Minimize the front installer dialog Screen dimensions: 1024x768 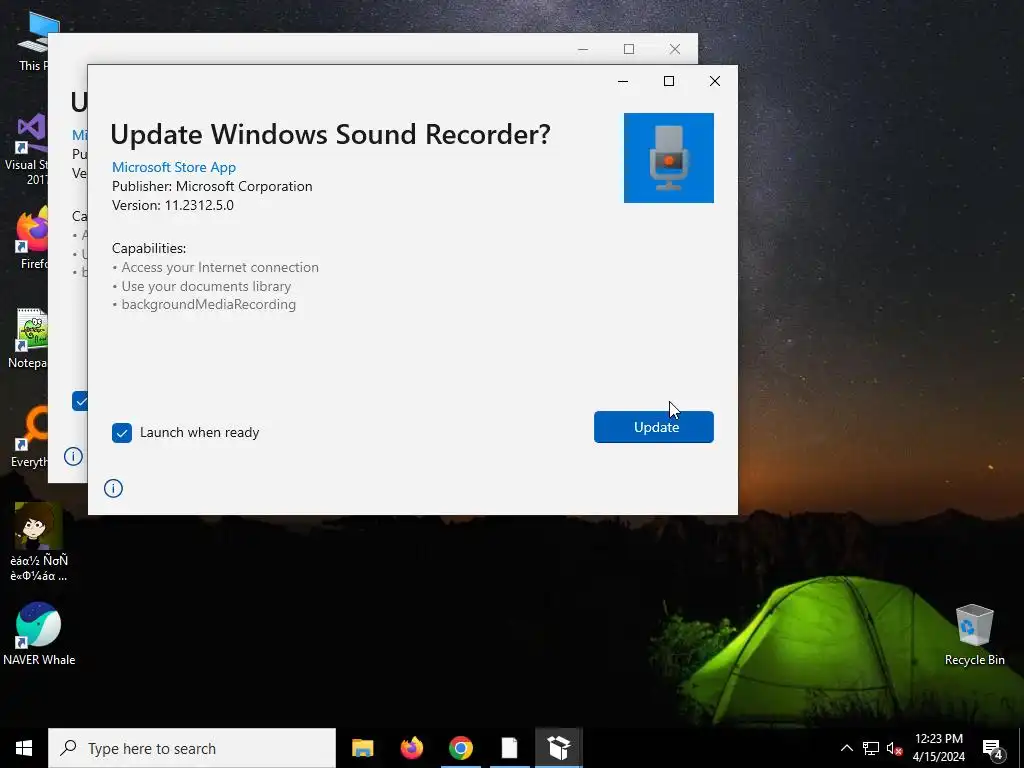click(623, 81)
